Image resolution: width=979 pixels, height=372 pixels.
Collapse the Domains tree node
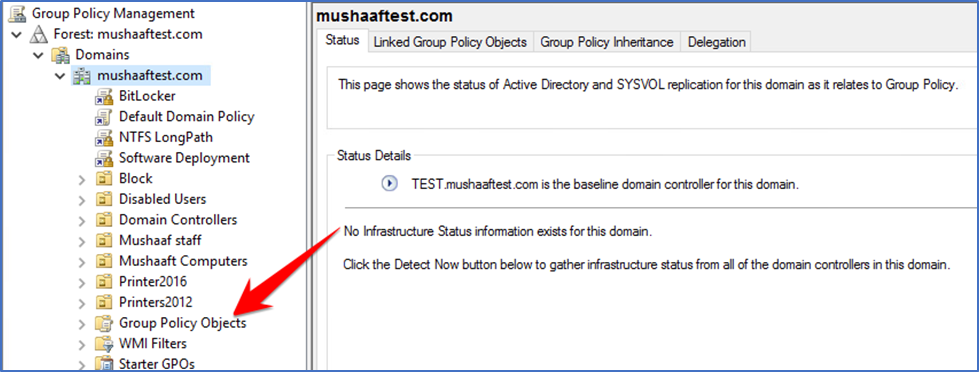point(39,55)
